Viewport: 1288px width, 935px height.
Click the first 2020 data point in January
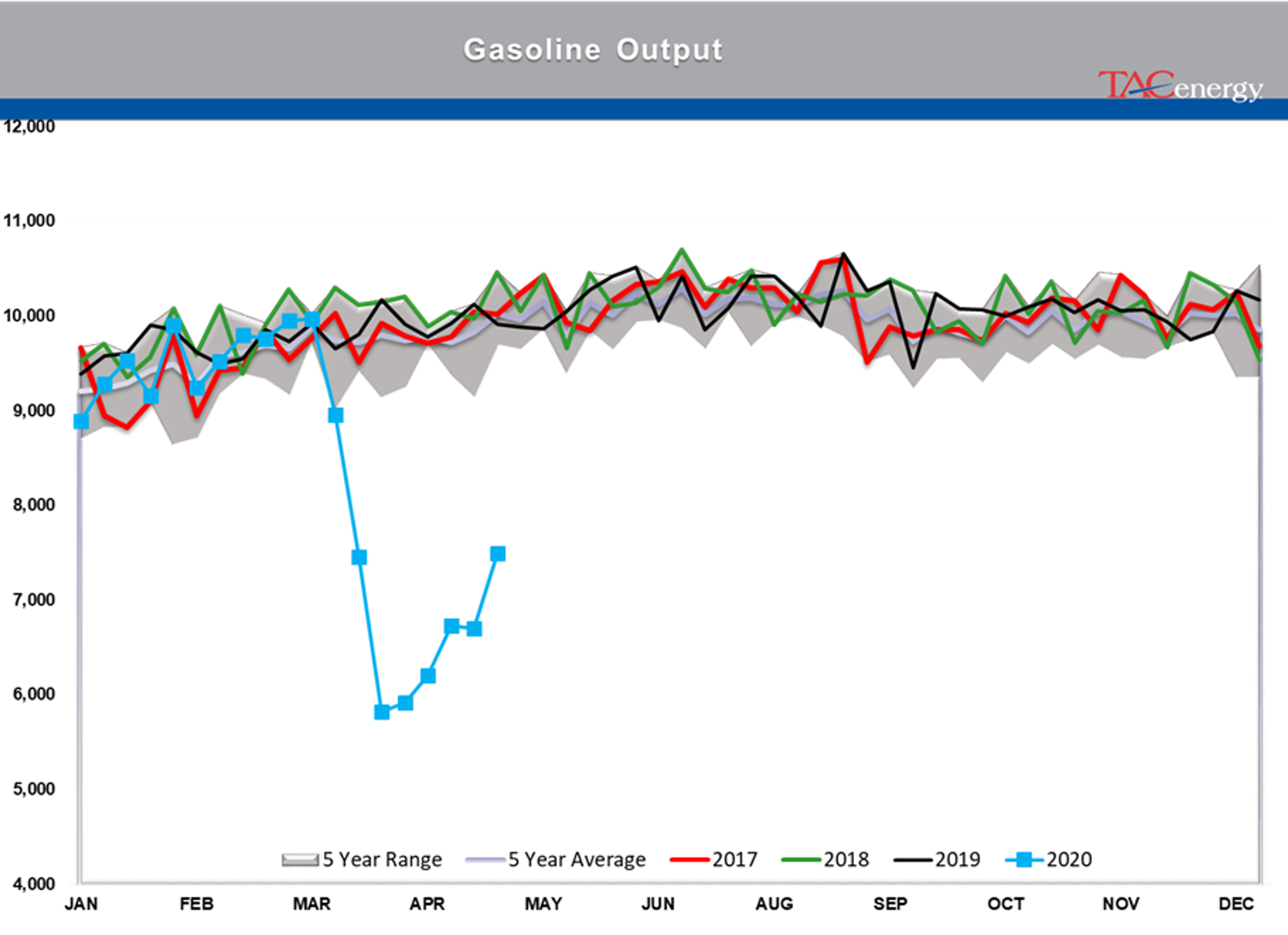tap(81, 421)
